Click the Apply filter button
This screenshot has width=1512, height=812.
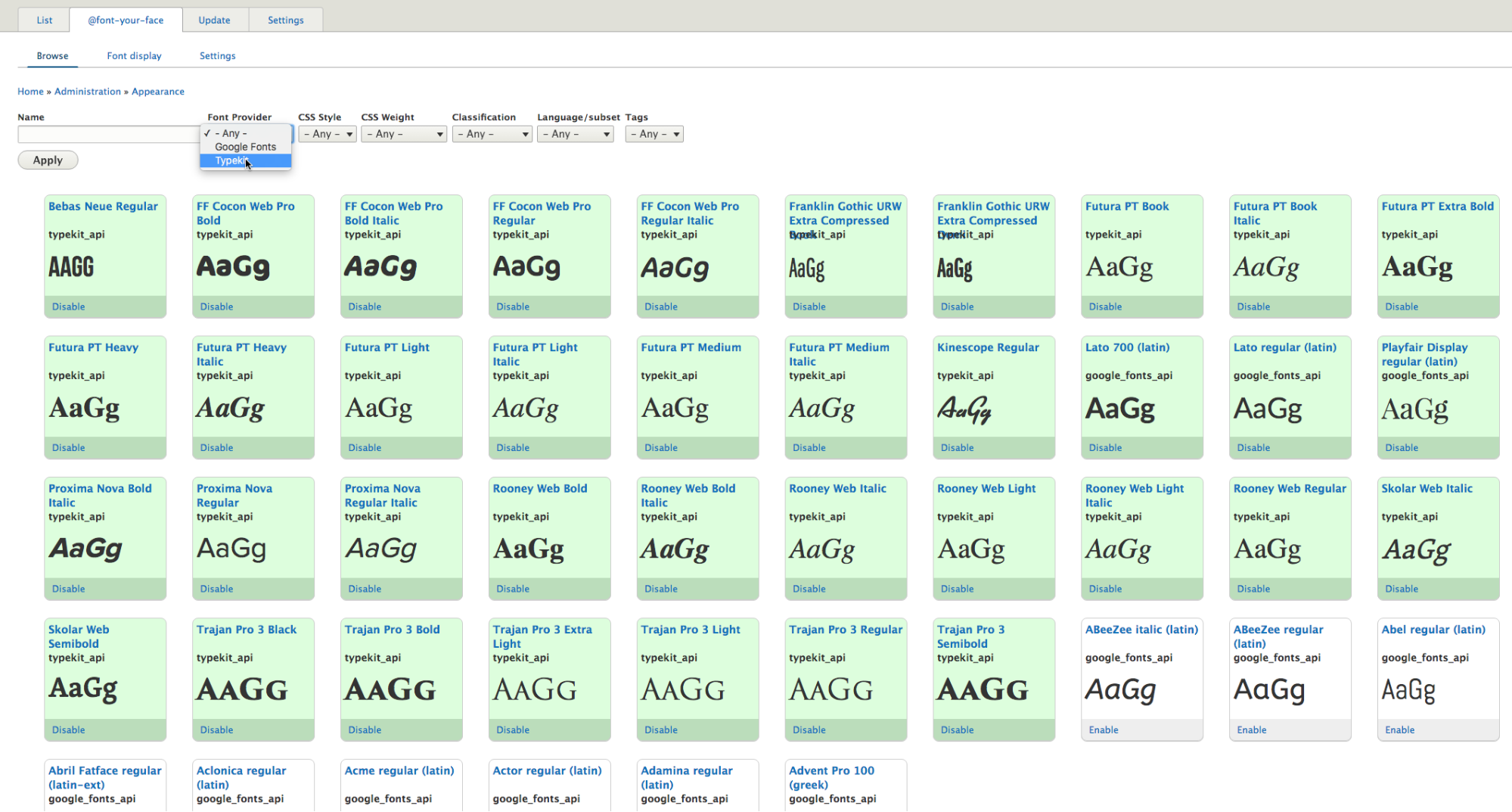(48, 160)
